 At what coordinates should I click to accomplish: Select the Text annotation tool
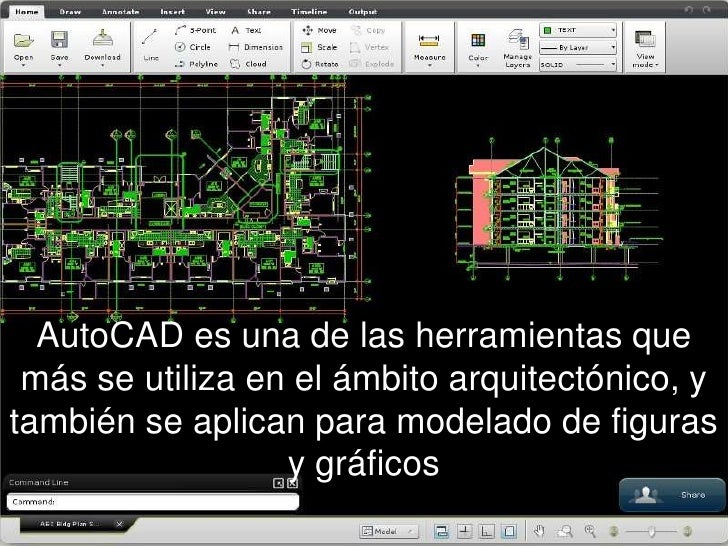pyautogui.click(x=246, y=30)
